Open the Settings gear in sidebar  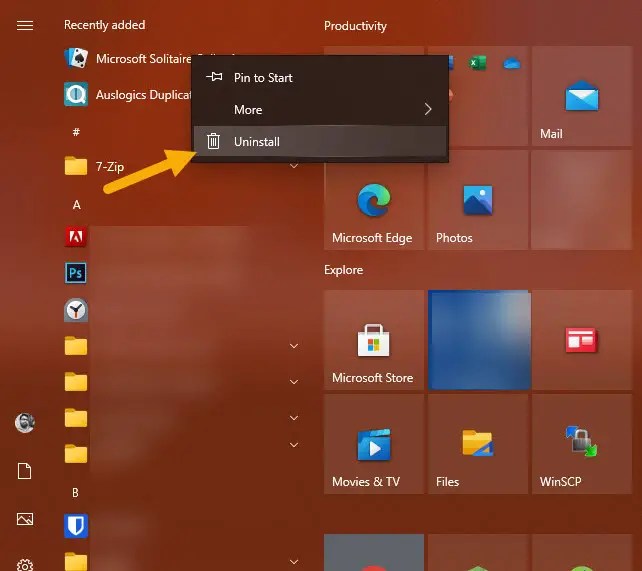click(25, 564)
